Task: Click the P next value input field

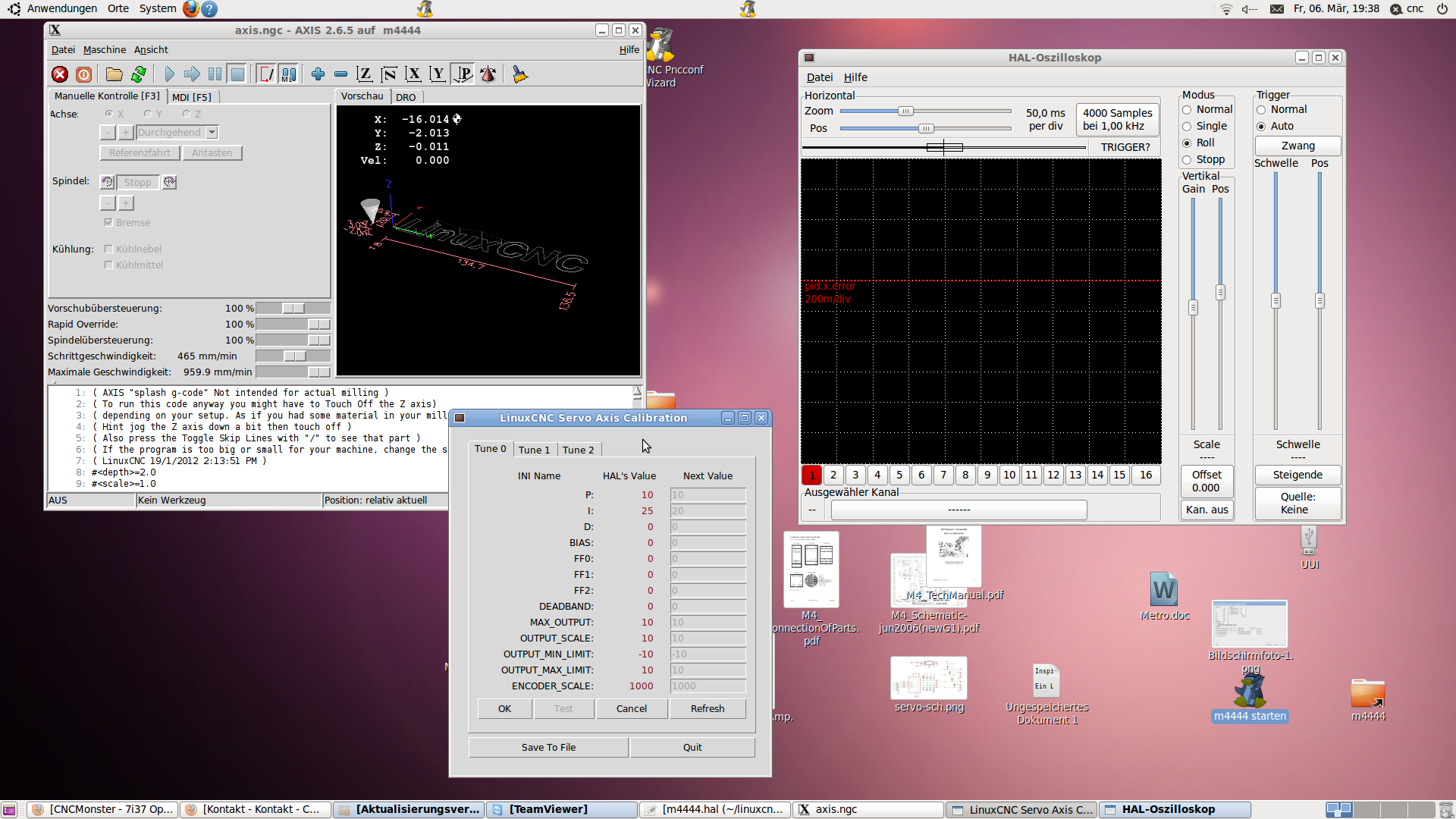Action: 708,495
